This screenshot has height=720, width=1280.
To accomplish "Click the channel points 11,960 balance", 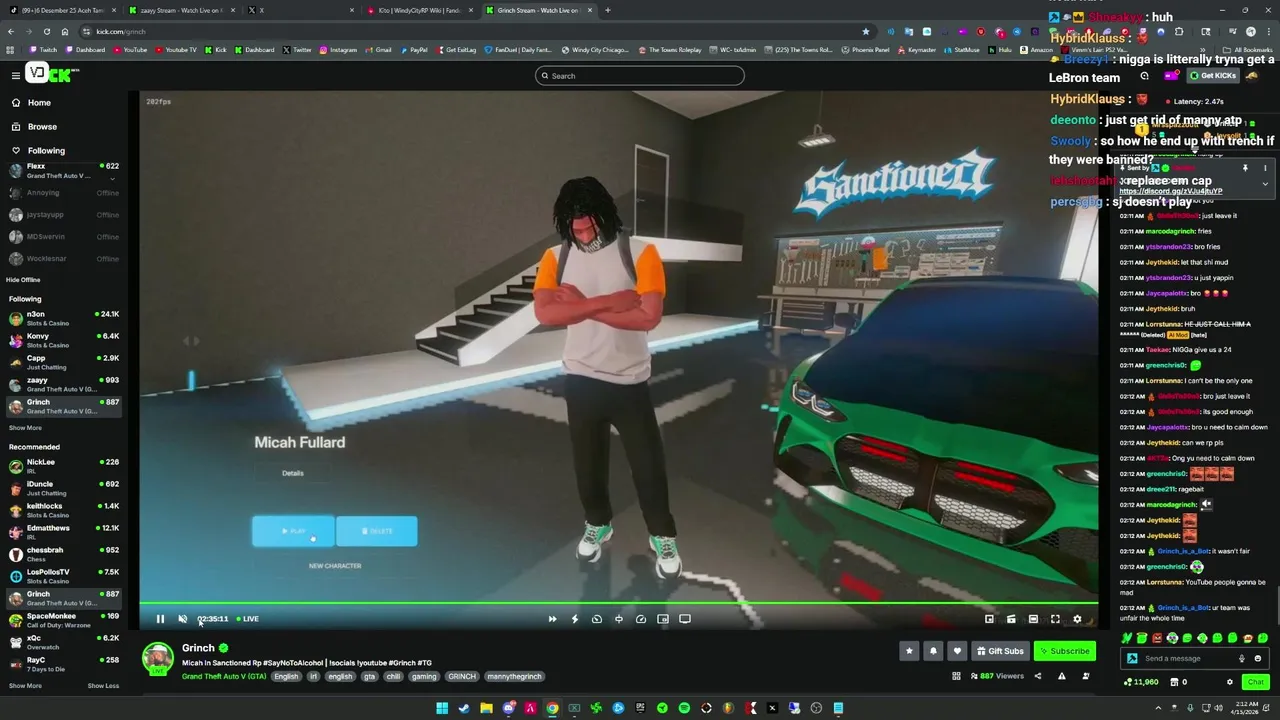I will click(1141, 682).
